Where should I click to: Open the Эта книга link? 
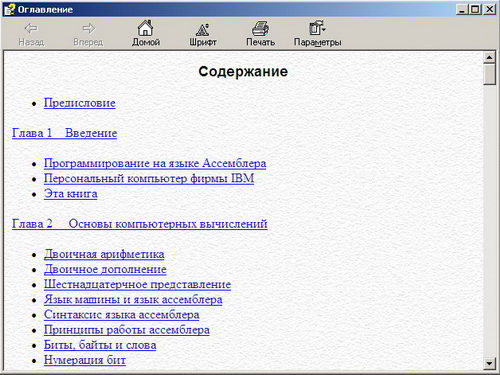[71, 194]
